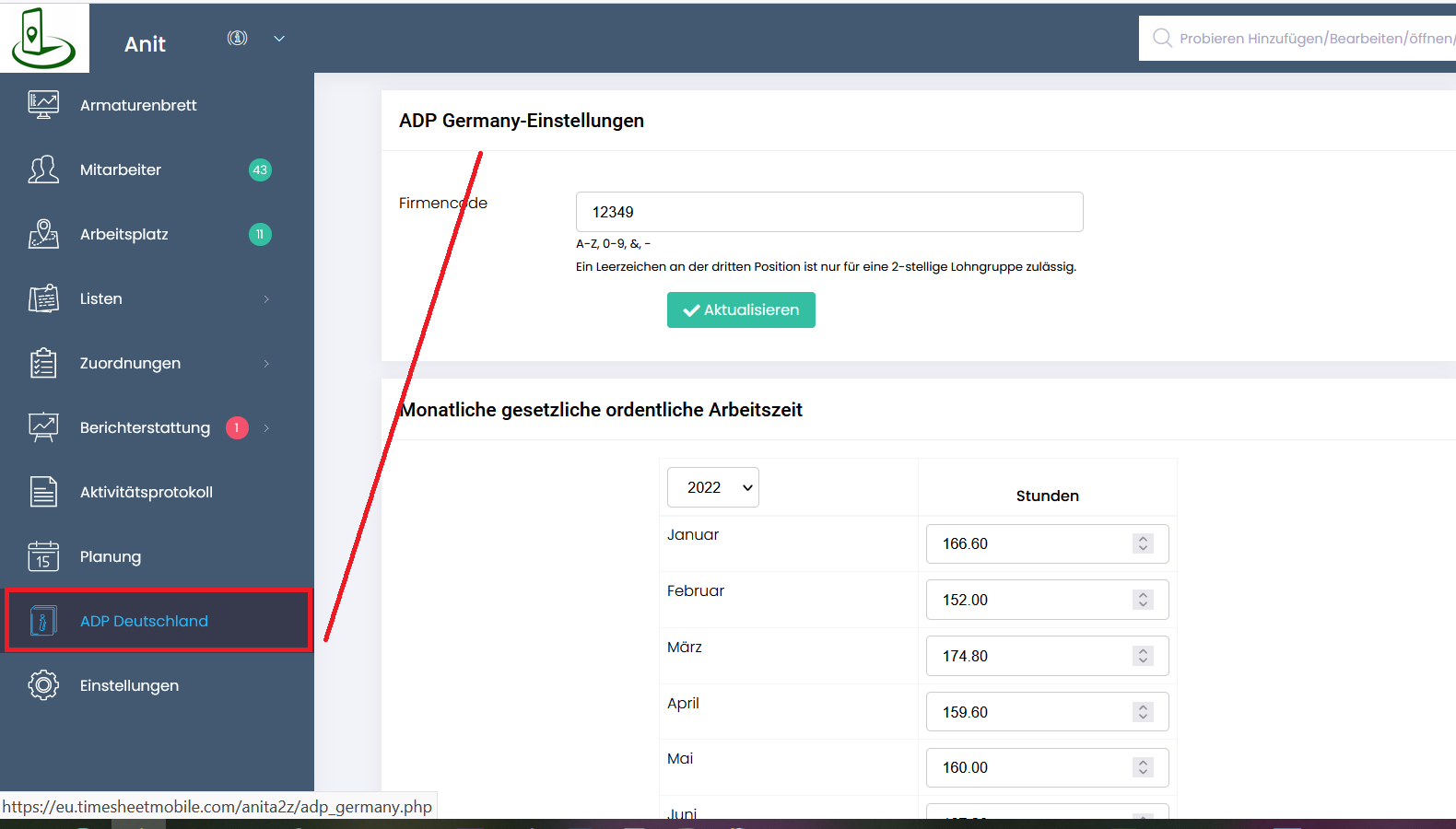Expand the Berichterstattung submenu chevron
Viewport: 1456px width, 829px height.
click(266, 427)
